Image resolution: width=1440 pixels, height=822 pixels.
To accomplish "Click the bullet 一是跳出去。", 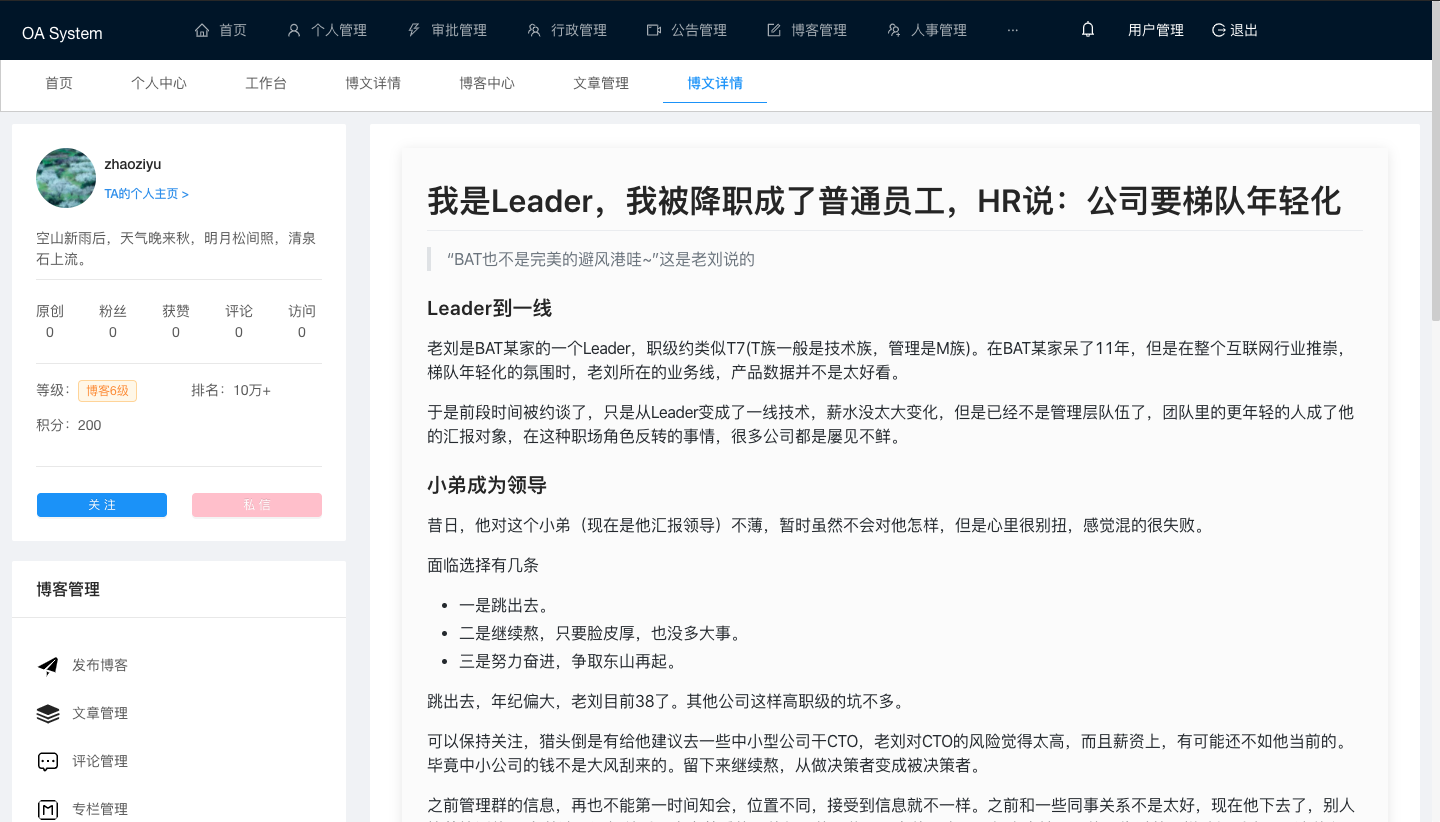I will [505, 605].
